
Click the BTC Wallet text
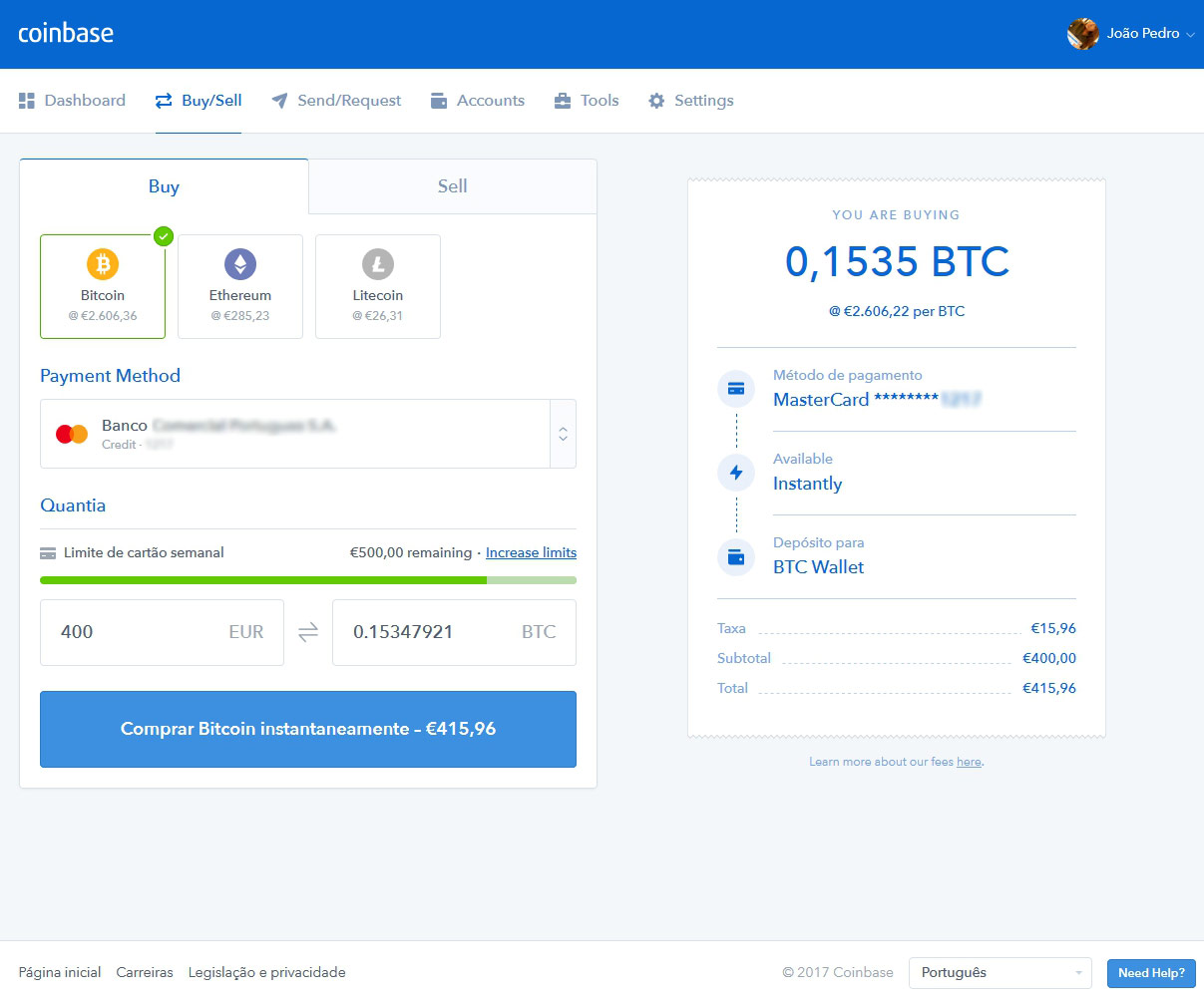(819, 567)
